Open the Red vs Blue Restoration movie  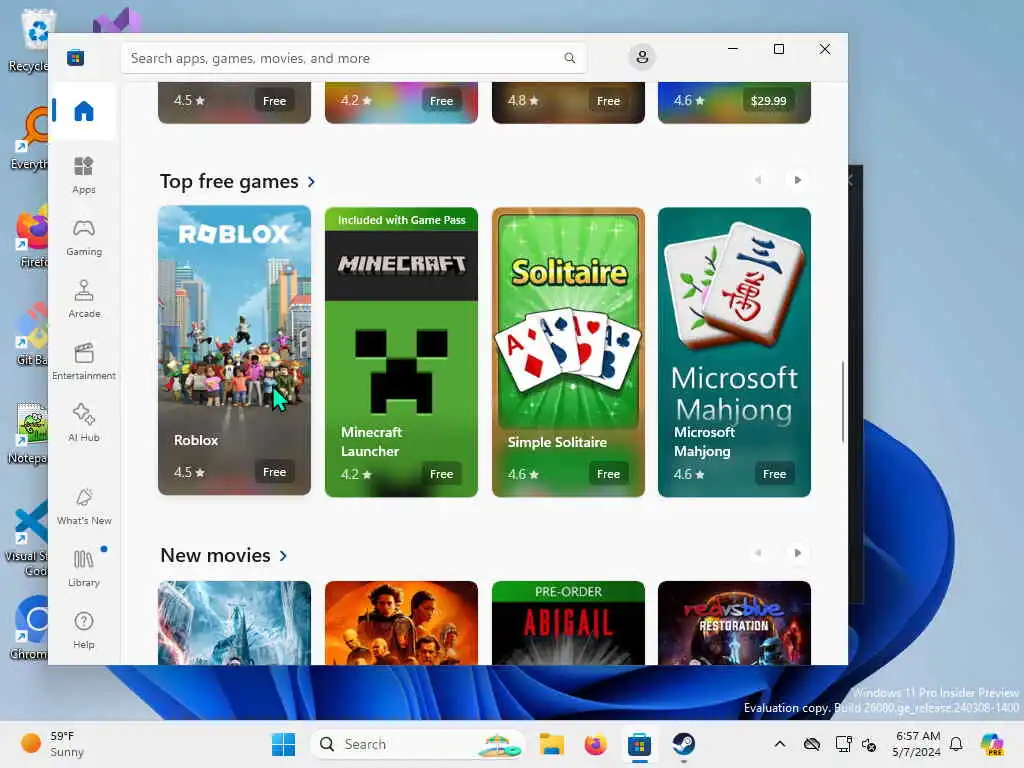(734, 623)
